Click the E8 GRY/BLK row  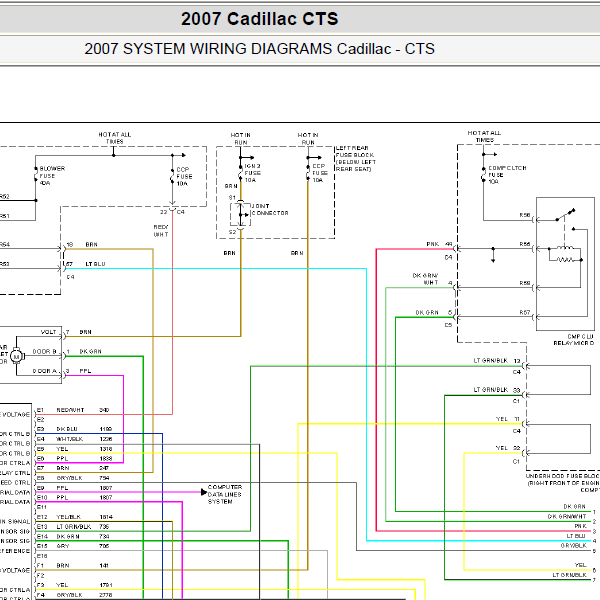point(73,478)
